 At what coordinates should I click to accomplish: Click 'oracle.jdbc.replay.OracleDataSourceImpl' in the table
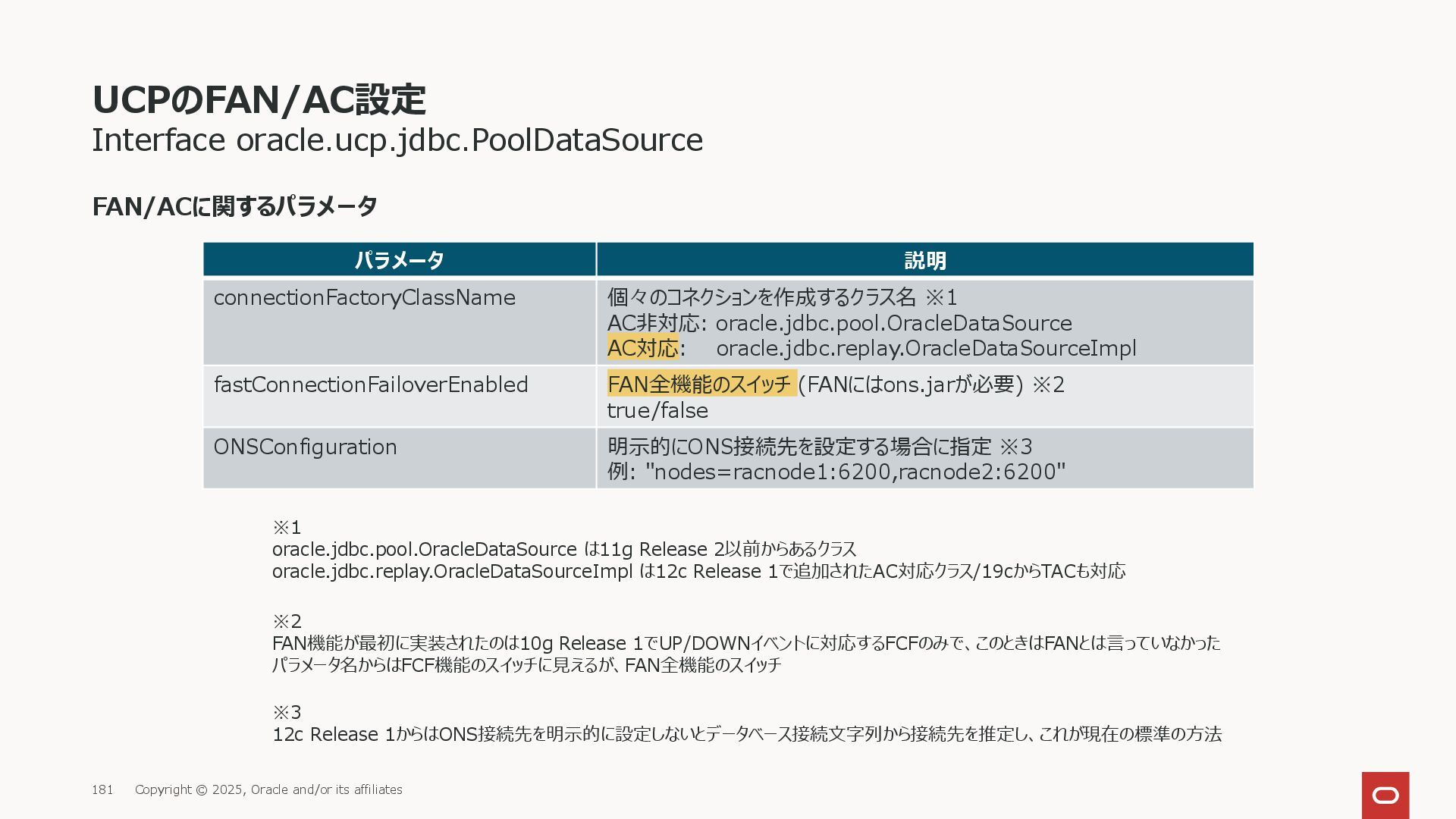click(926, 348)
